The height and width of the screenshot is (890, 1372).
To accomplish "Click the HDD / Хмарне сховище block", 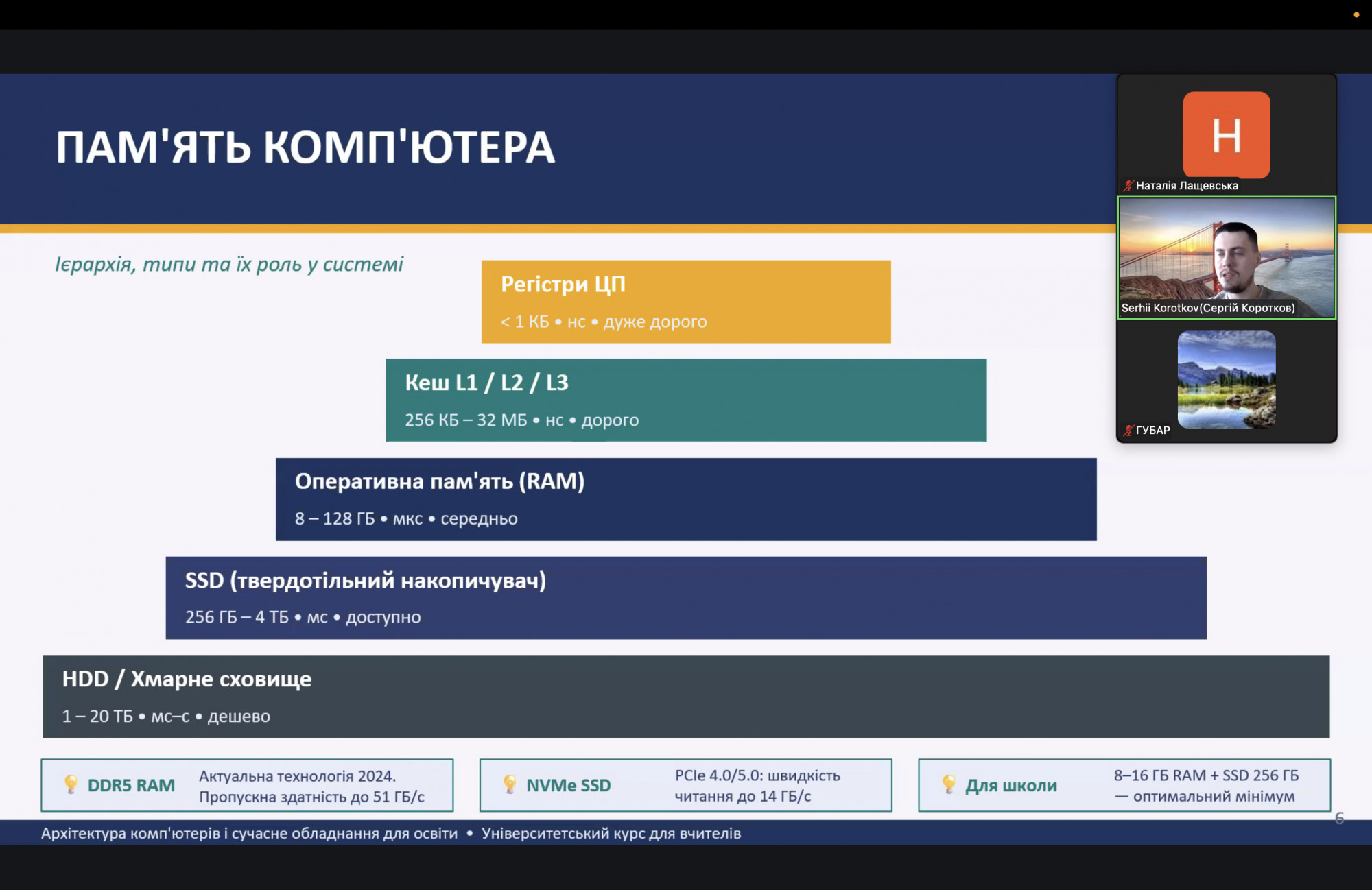I will click(x=686, y=696).
